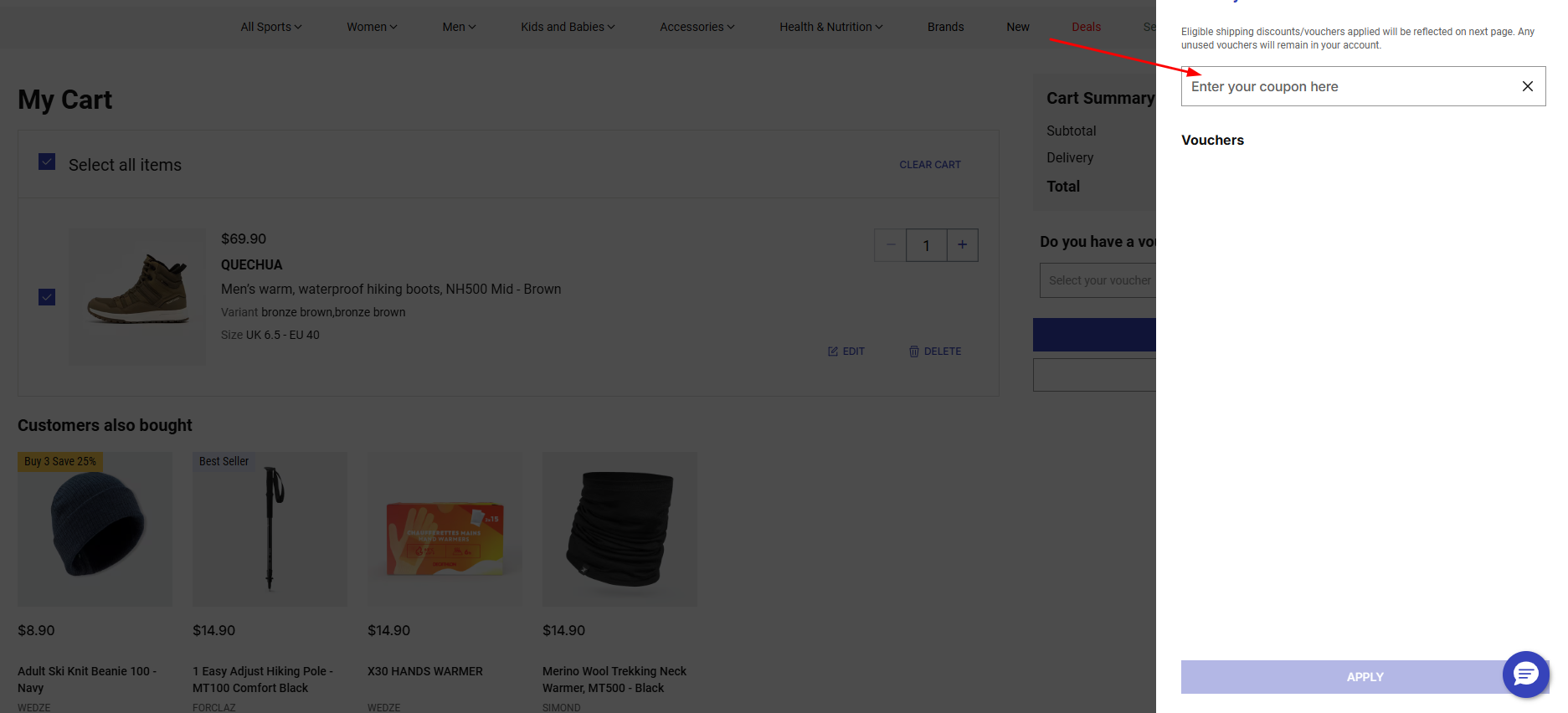Open the chat support bubble

1525,674
